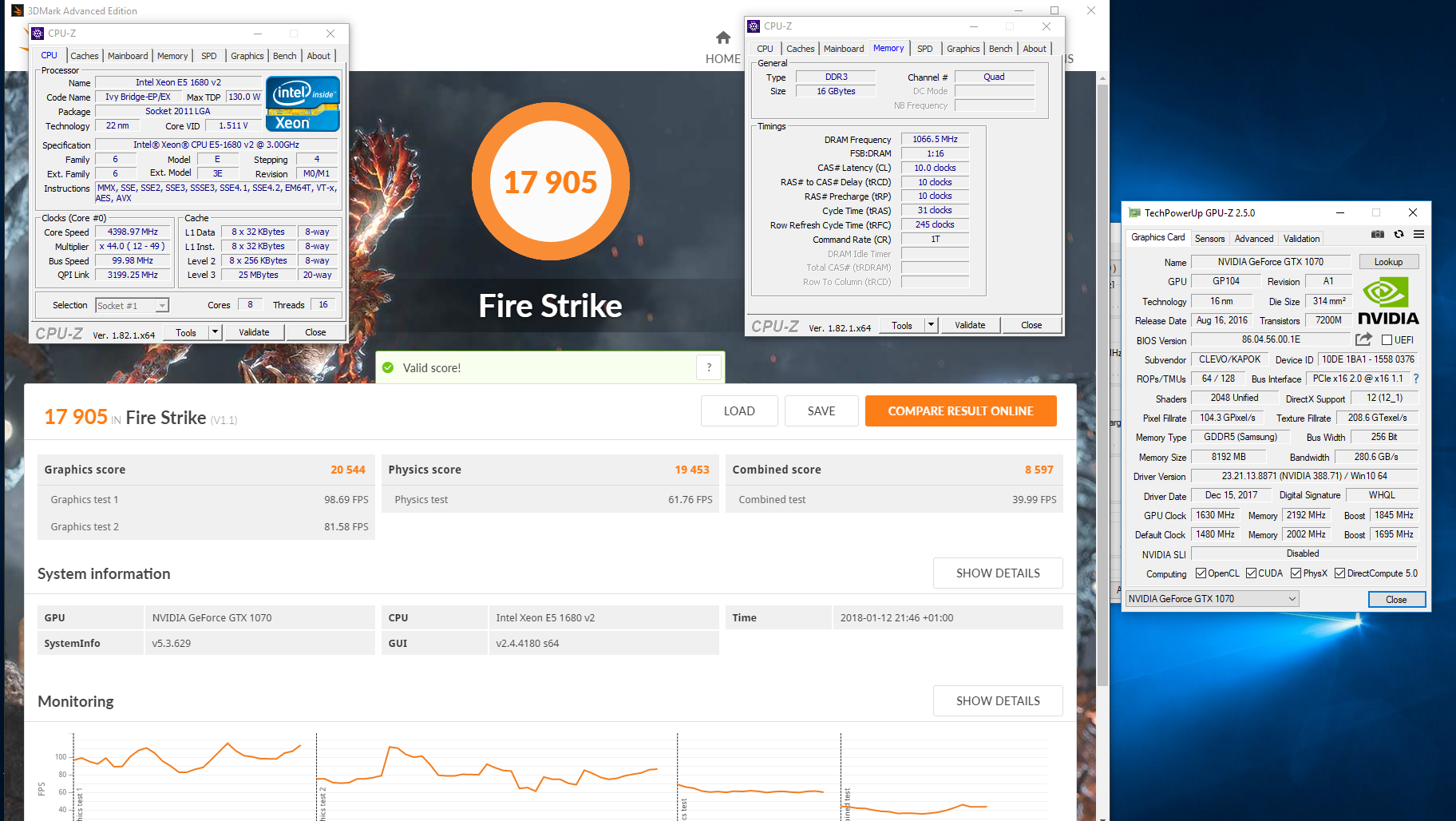The height and width of the screenshot is (821, 1456).
Task: Click the help question mark beside Valid score
Action: (709, 367)
